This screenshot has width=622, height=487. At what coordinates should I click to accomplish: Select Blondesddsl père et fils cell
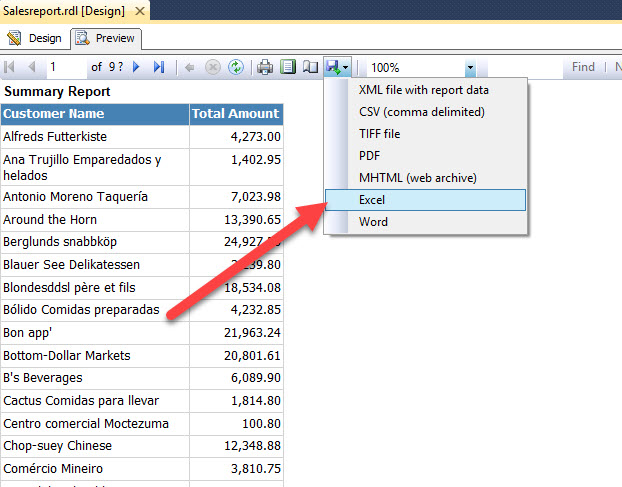click(x=95, y=288)
